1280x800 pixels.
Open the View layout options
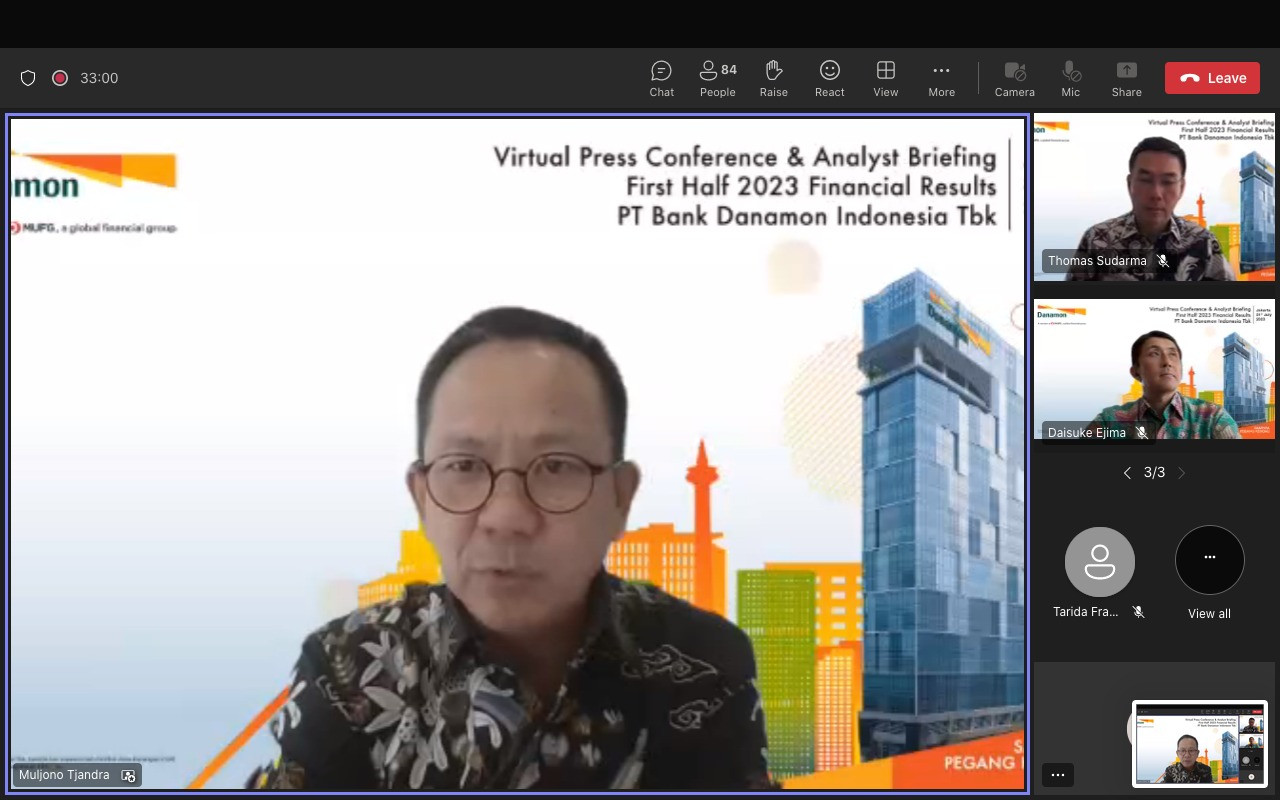885,78
